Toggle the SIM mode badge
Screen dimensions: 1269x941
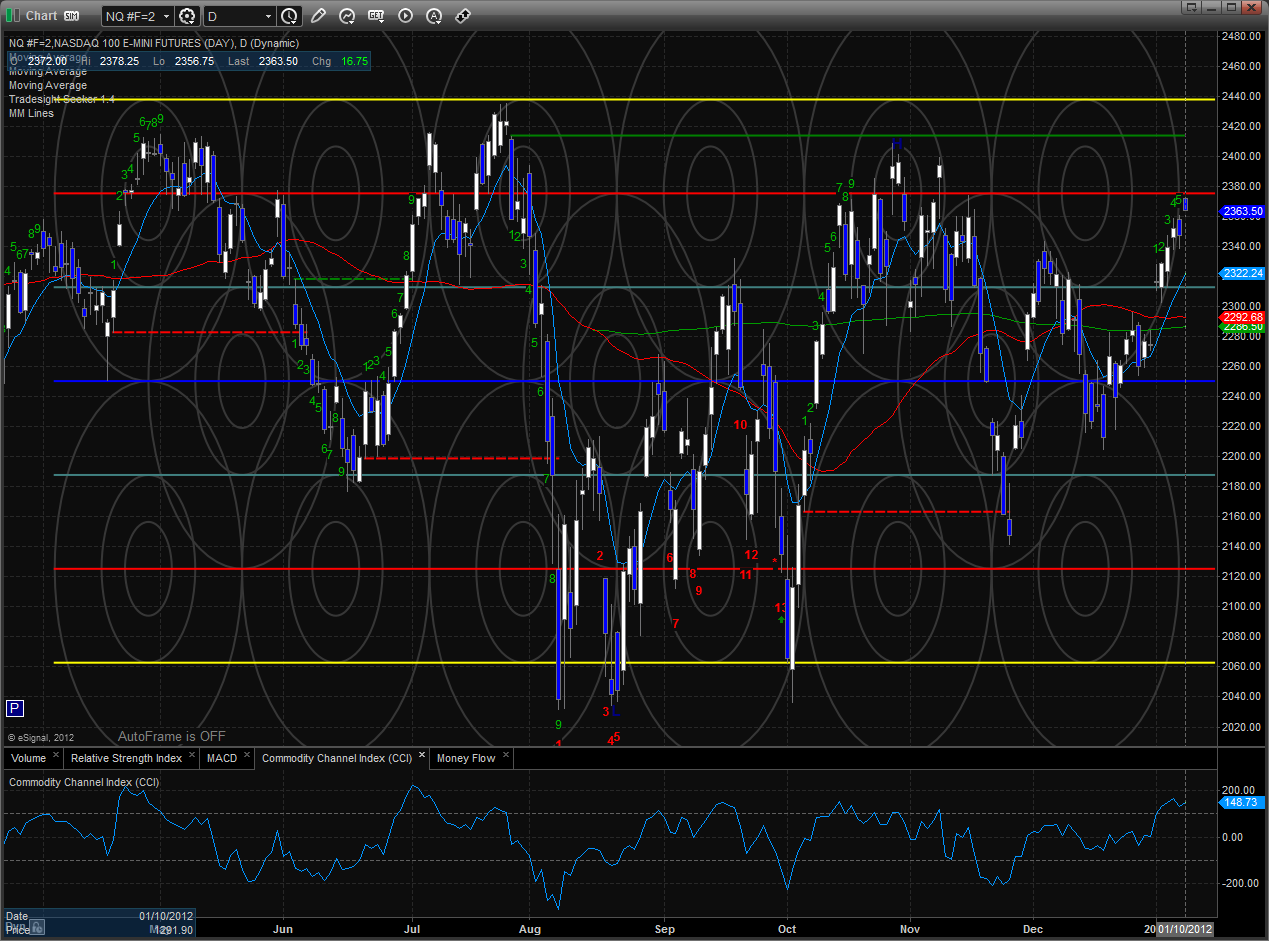72,16
